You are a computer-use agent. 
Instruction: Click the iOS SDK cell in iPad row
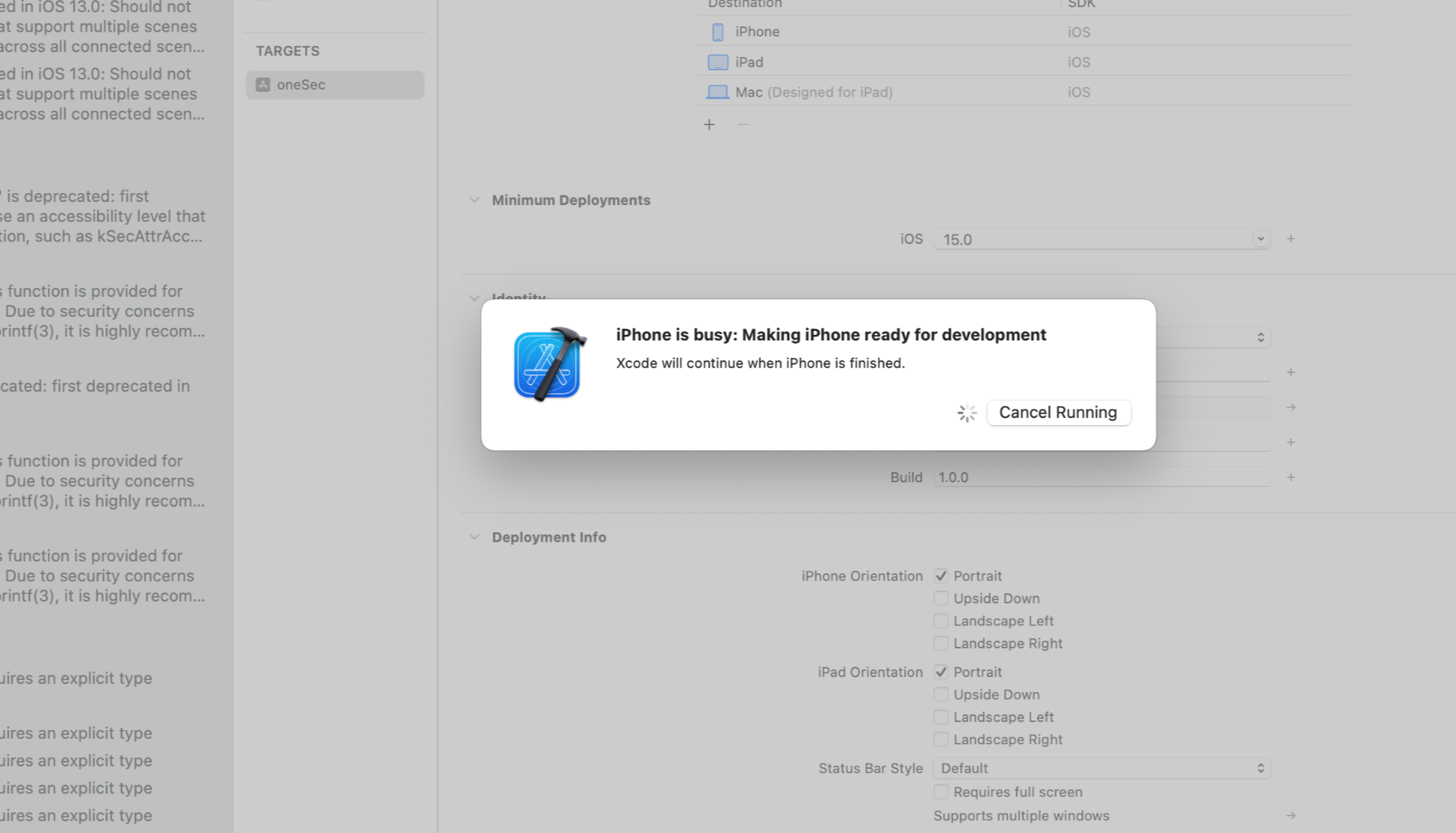[x=1078, y=62]
